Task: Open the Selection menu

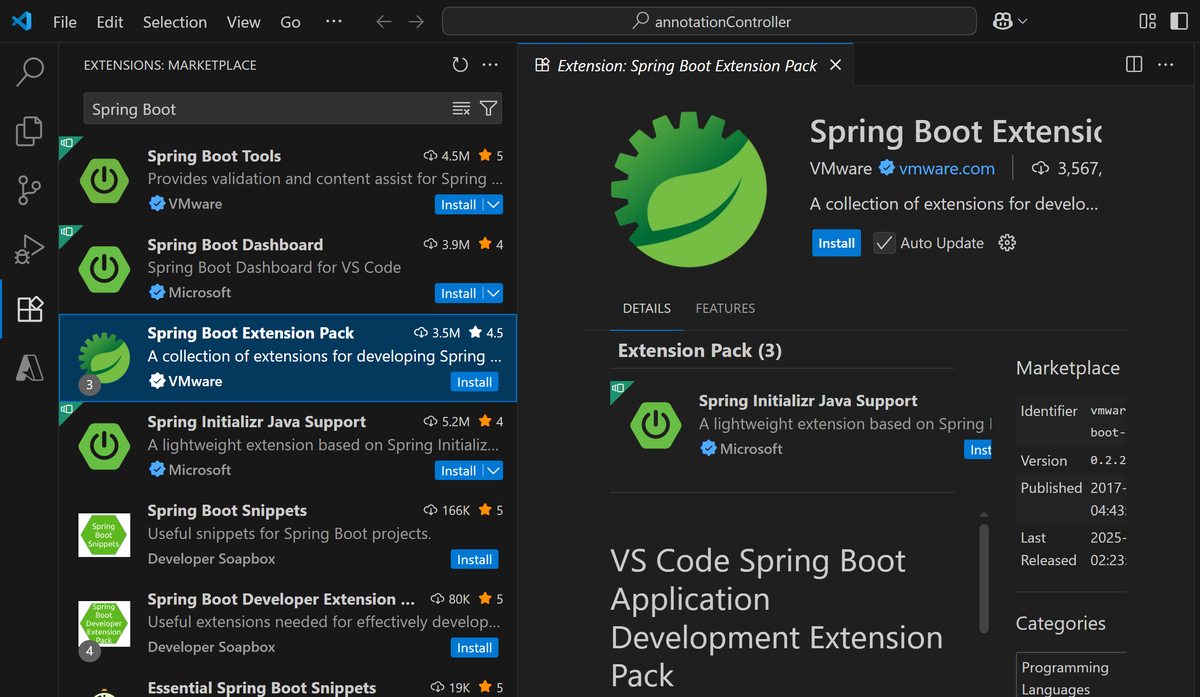Action: click(x=175, y=21)
